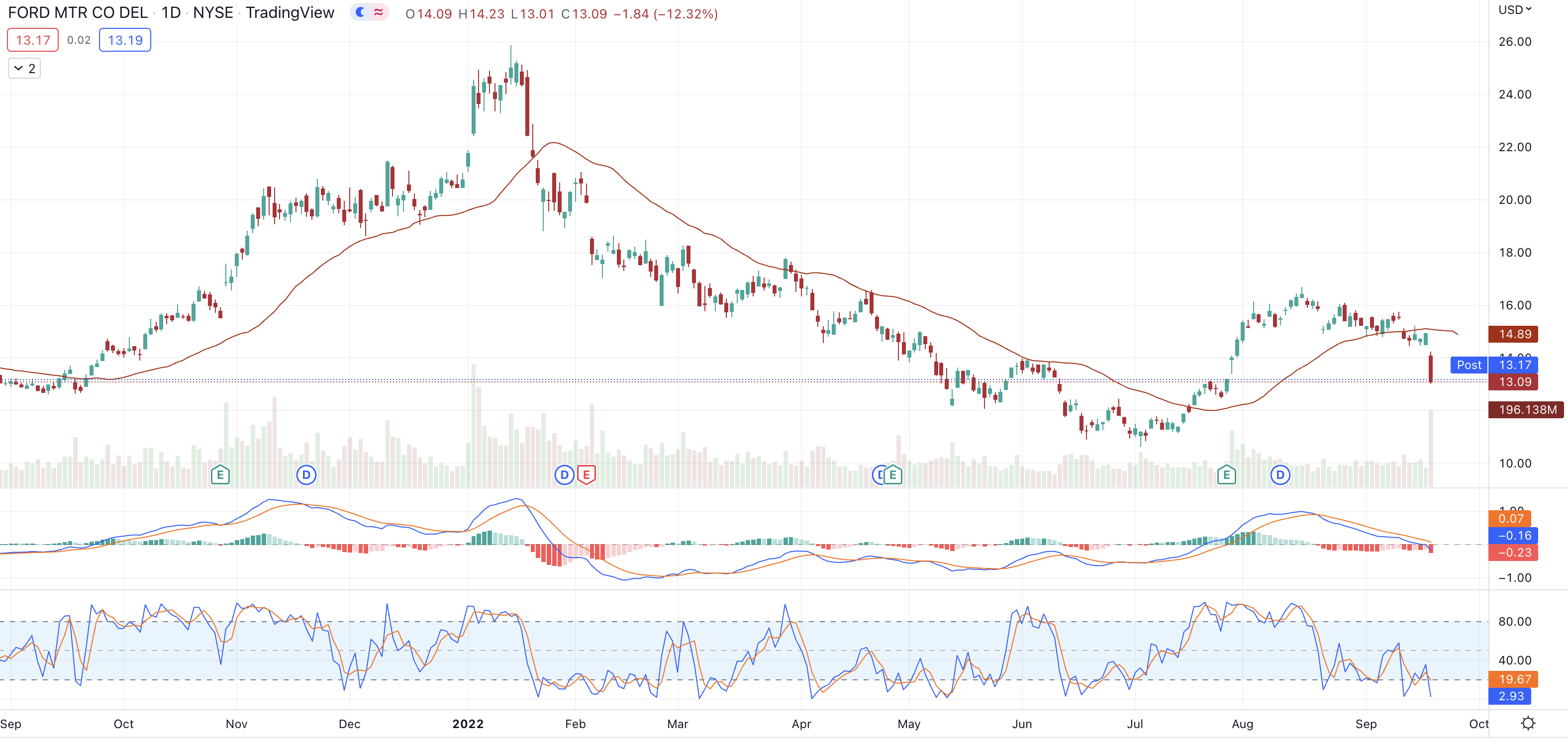Screen dimensions: 1568x743
Task: Click the 19.67 stochastic value label
Action: tap(1514, 679)
